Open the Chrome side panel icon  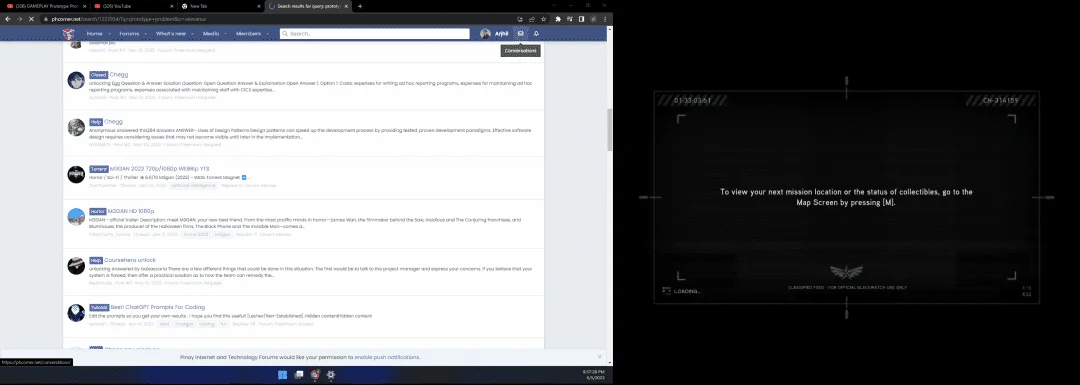point(581,19)
